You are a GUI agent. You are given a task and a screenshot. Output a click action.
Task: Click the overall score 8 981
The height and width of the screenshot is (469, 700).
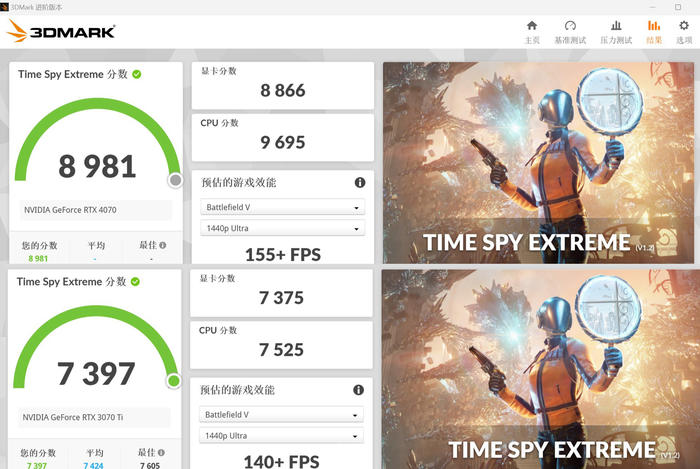coord(97,166)
